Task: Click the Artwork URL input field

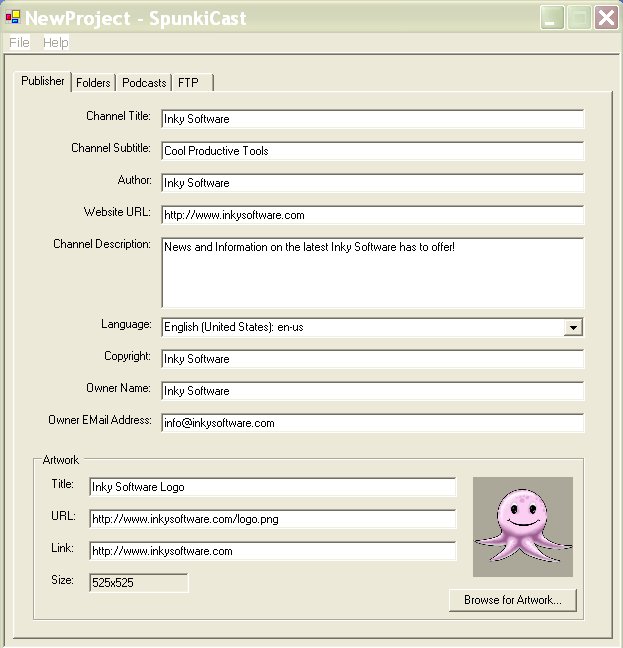Action: [273, 519]
